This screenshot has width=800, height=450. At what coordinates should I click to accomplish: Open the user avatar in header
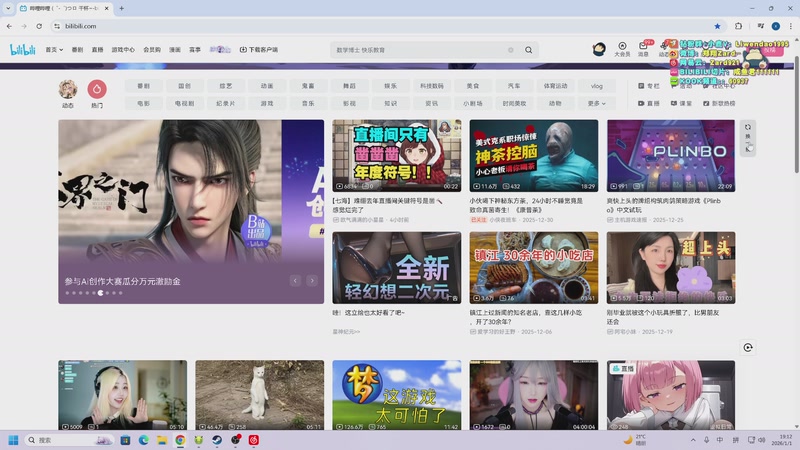[599, 49]
